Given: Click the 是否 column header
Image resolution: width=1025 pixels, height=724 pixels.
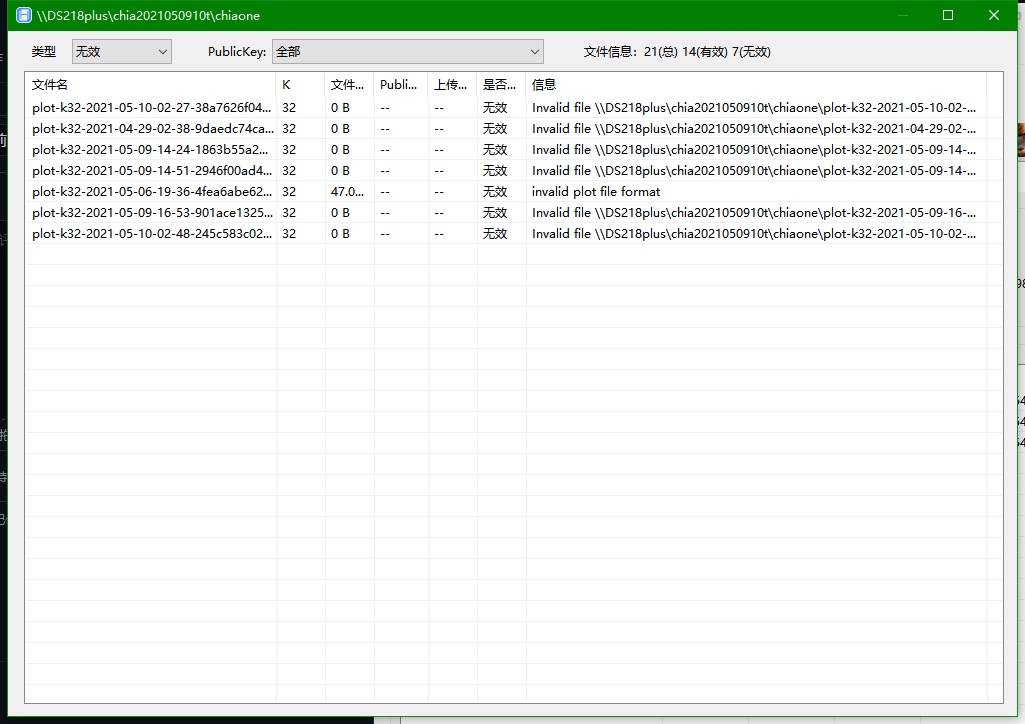Looking at the screenshot, I should click(498, 84).
